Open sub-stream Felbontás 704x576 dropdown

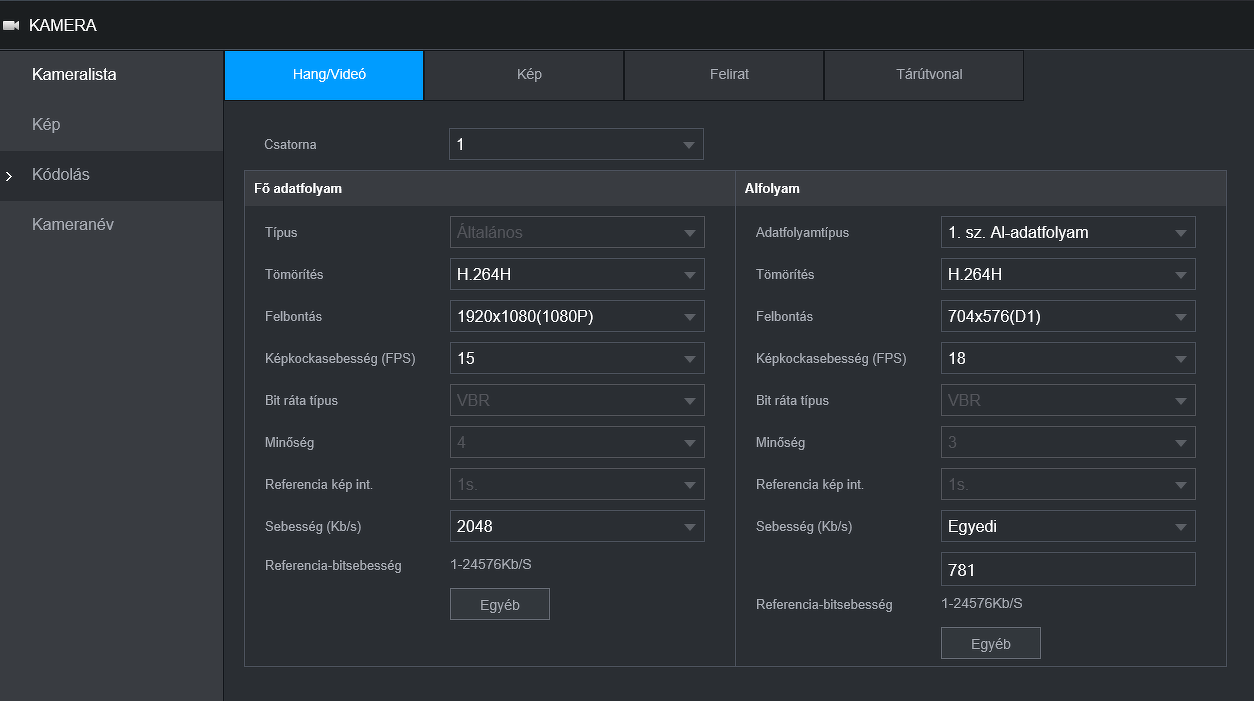(1067, 316)
